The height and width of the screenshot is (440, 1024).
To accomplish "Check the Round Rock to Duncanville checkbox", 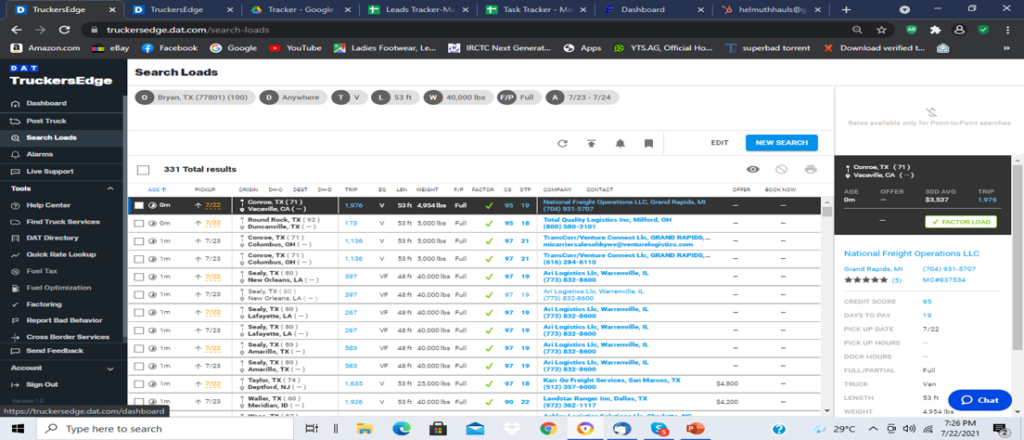I will [x=138, y=223].
